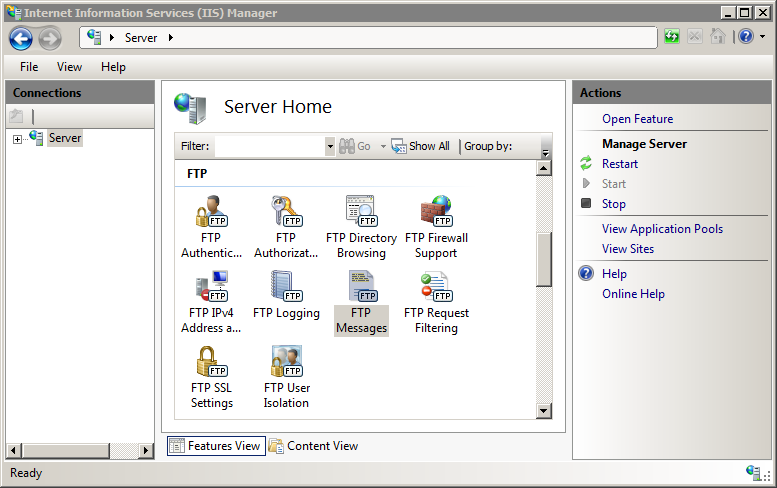Image resolution: width=777 pixels, height=488 pixels.
Task: Open the Help menu
Action: point(113,67)
